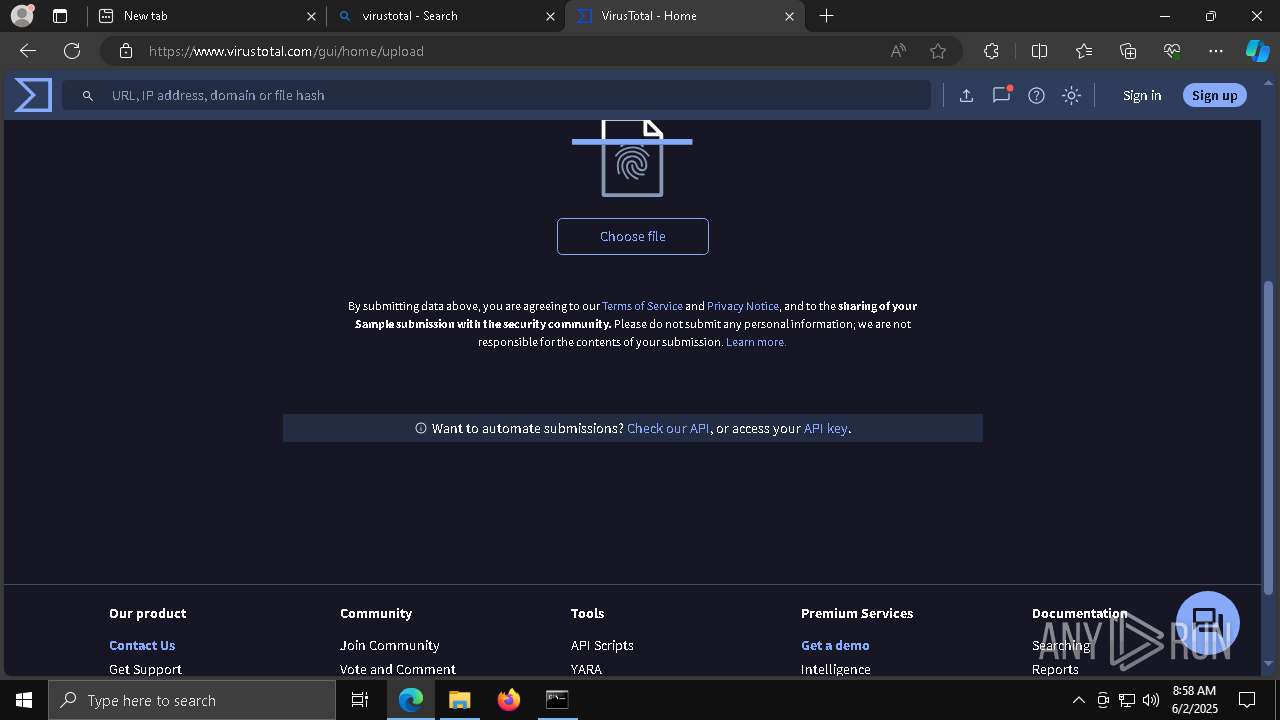Viewport: 1280px width, 720px height.
Task: Click the browser profile avatar icon
Action: coord(21,16)
